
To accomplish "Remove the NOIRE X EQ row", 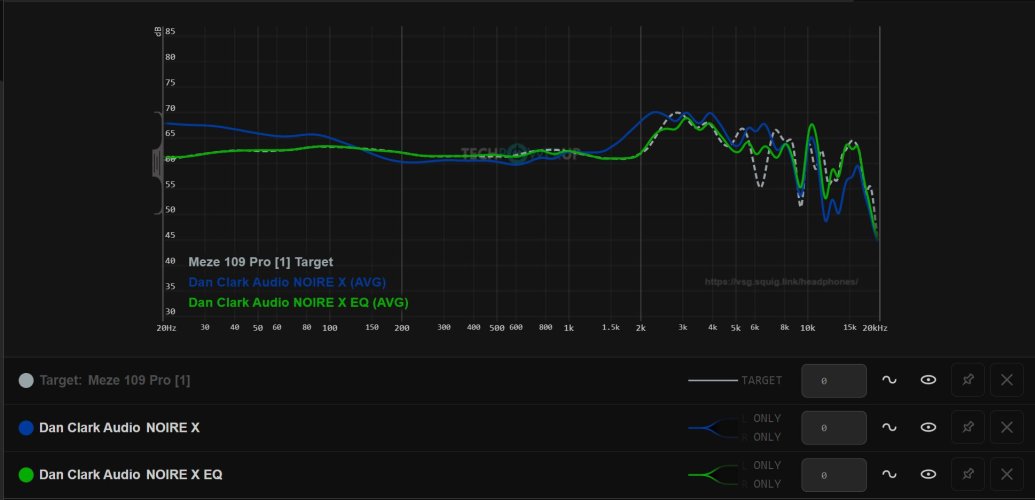I will click(x=1007, y=474).
